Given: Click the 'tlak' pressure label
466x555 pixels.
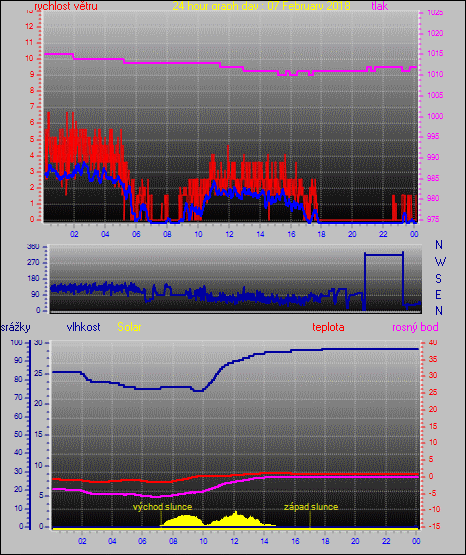Looking at the screenshot, I should (x=379, y=6).
